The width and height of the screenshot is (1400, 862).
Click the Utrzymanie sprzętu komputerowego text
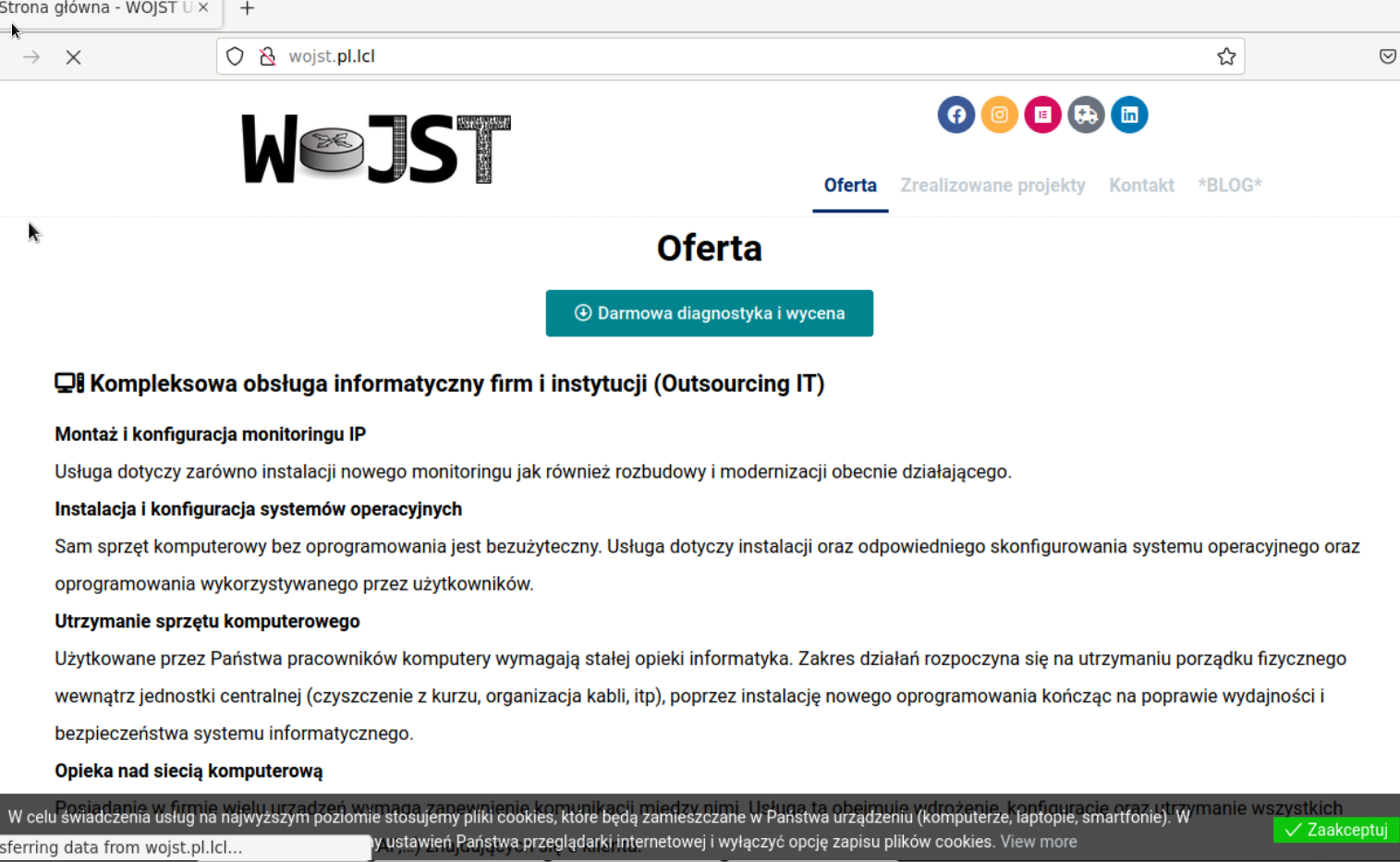(x=207, y=621)
